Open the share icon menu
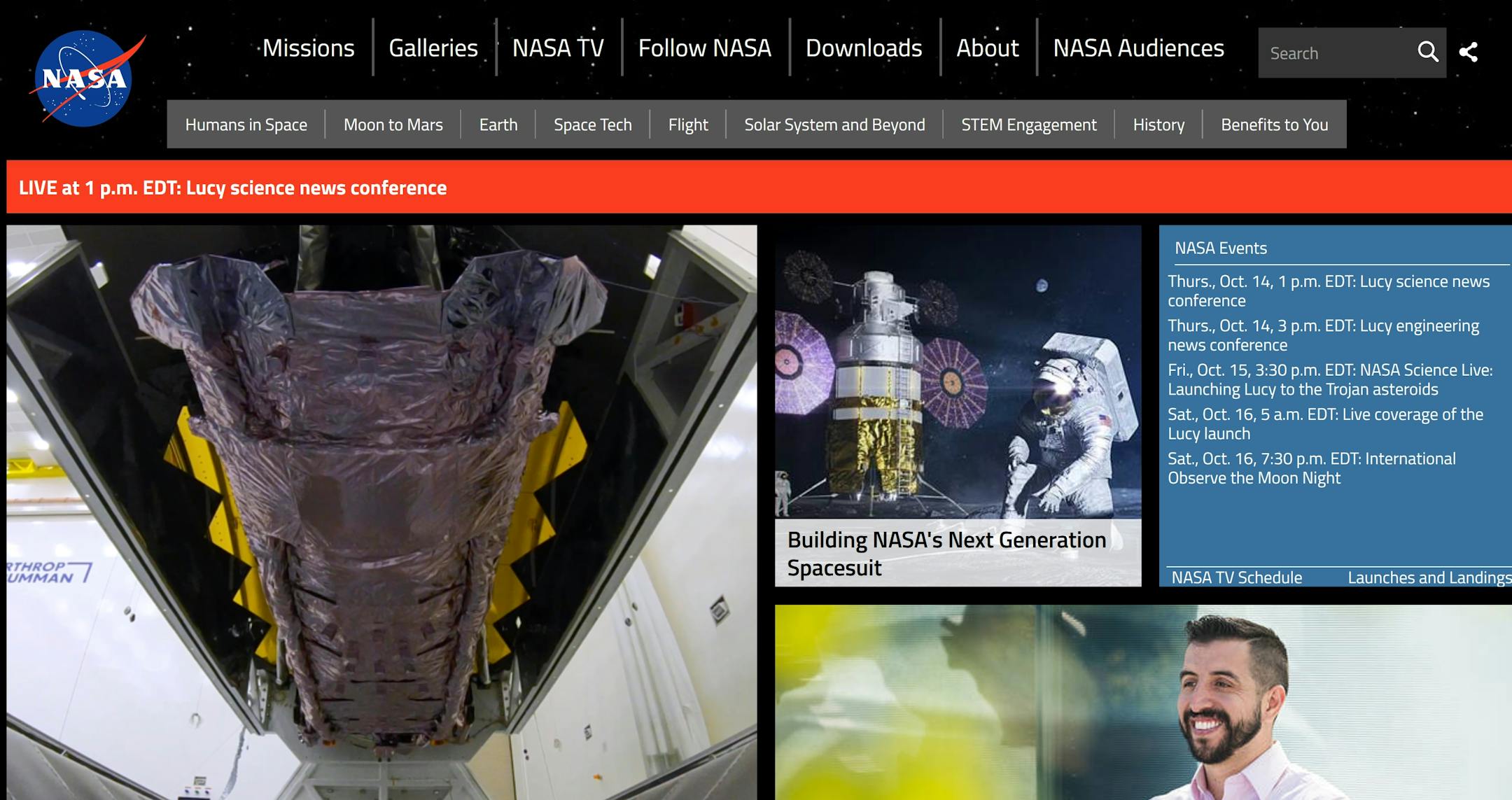1512x800 pixels. tap(1469, 52)
